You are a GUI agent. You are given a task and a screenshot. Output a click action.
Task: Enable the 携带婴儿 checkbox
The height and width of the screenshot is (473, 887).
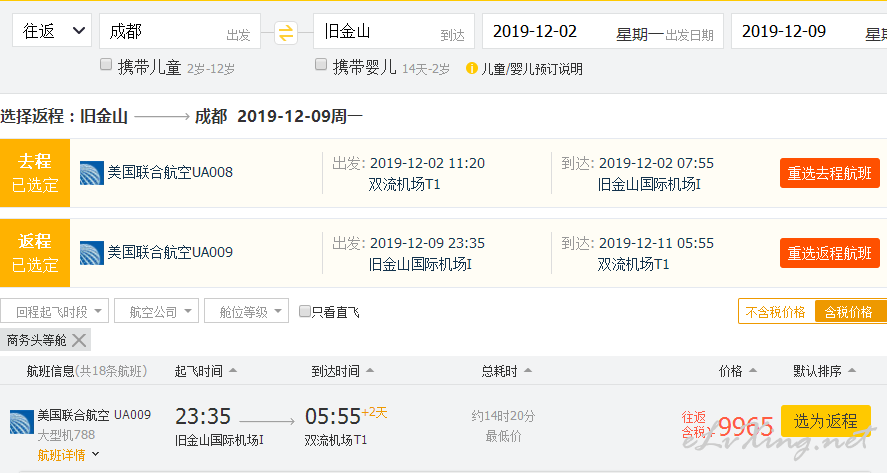point(321,65)
